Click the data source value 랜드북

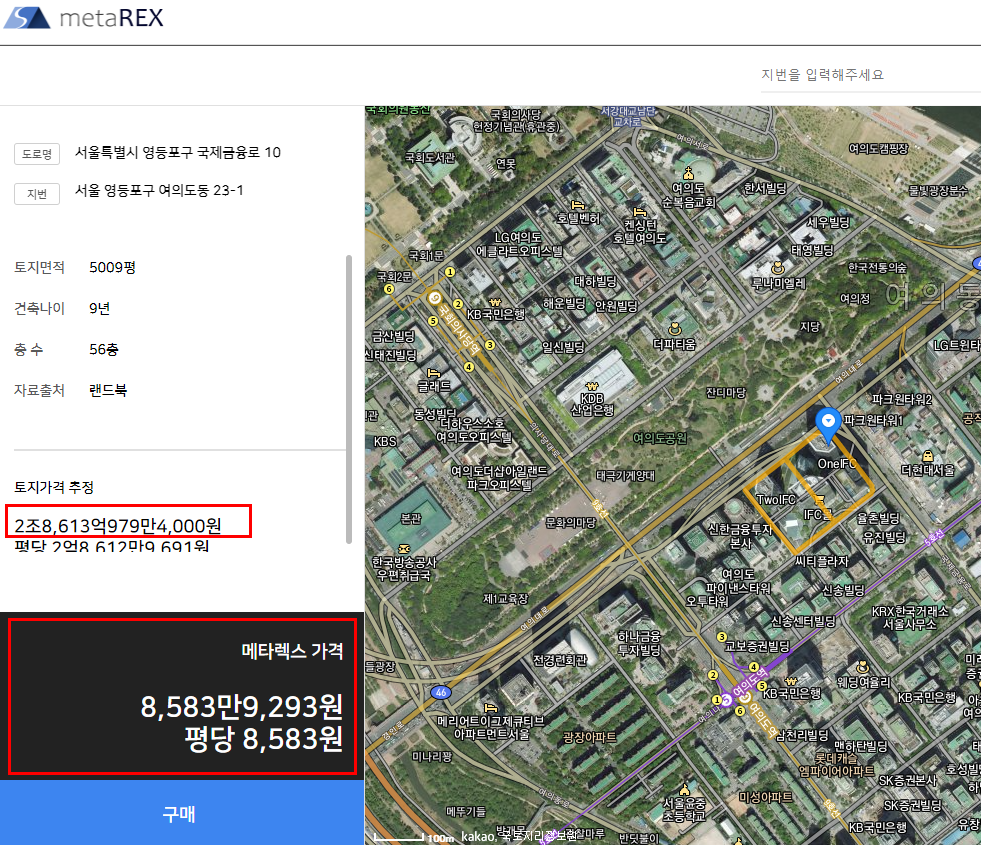(x=108, y=391)
